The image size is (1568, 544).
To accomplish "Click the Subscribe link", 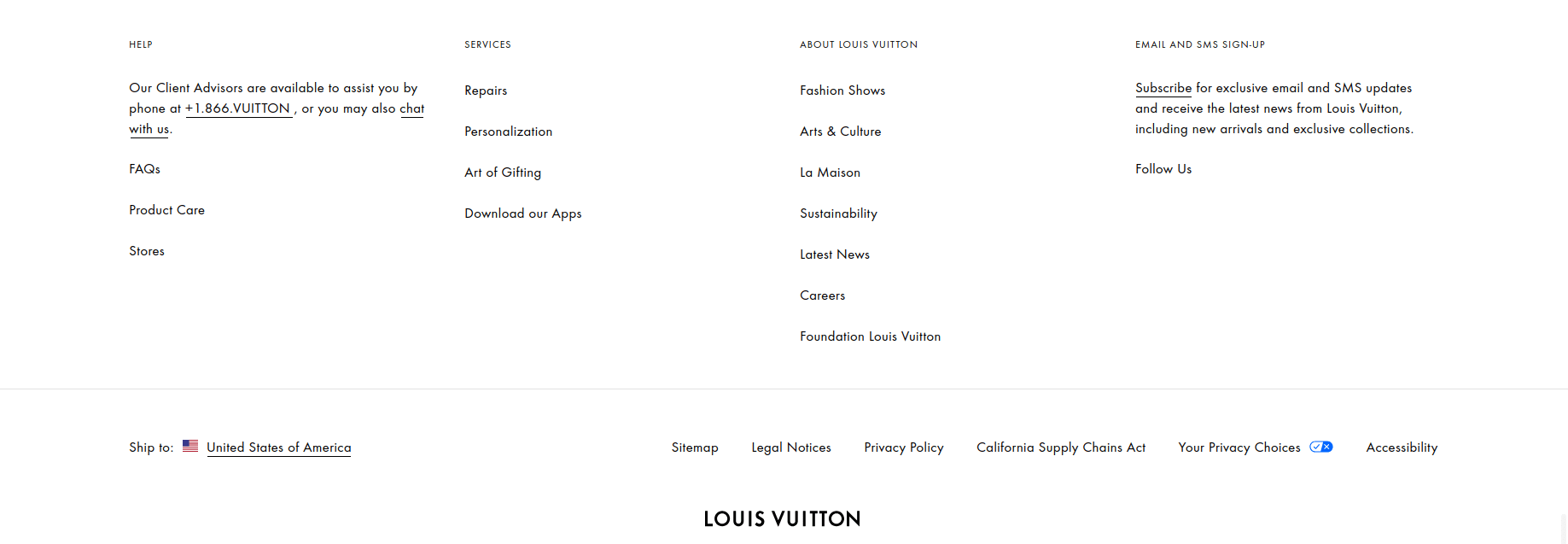I will pyautogui.click(x=1163, y=88).
